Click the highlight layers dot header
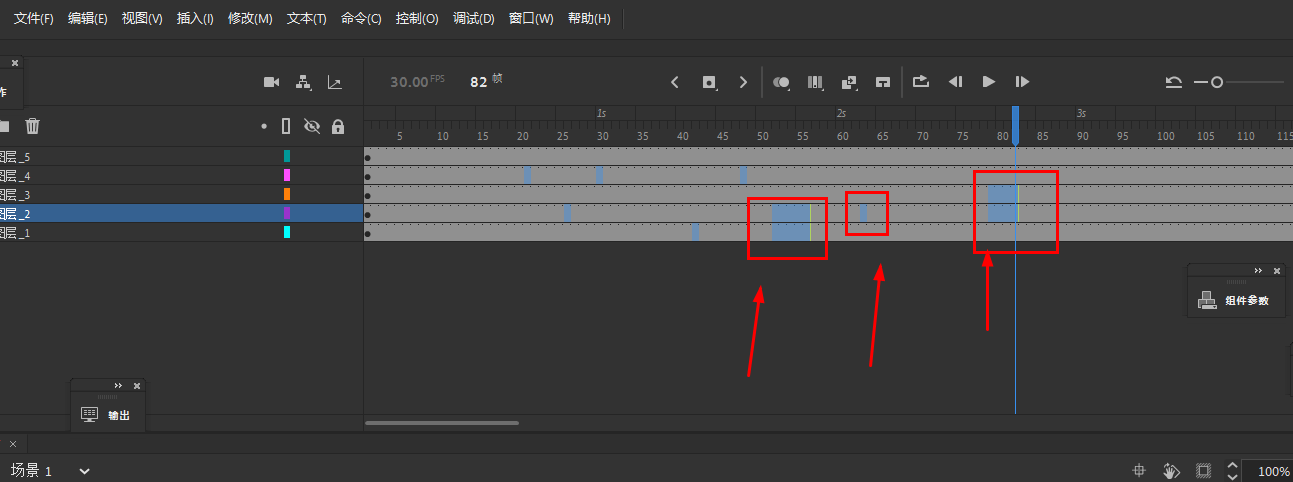Screen dimensions: 1293x482 point(264,127)
